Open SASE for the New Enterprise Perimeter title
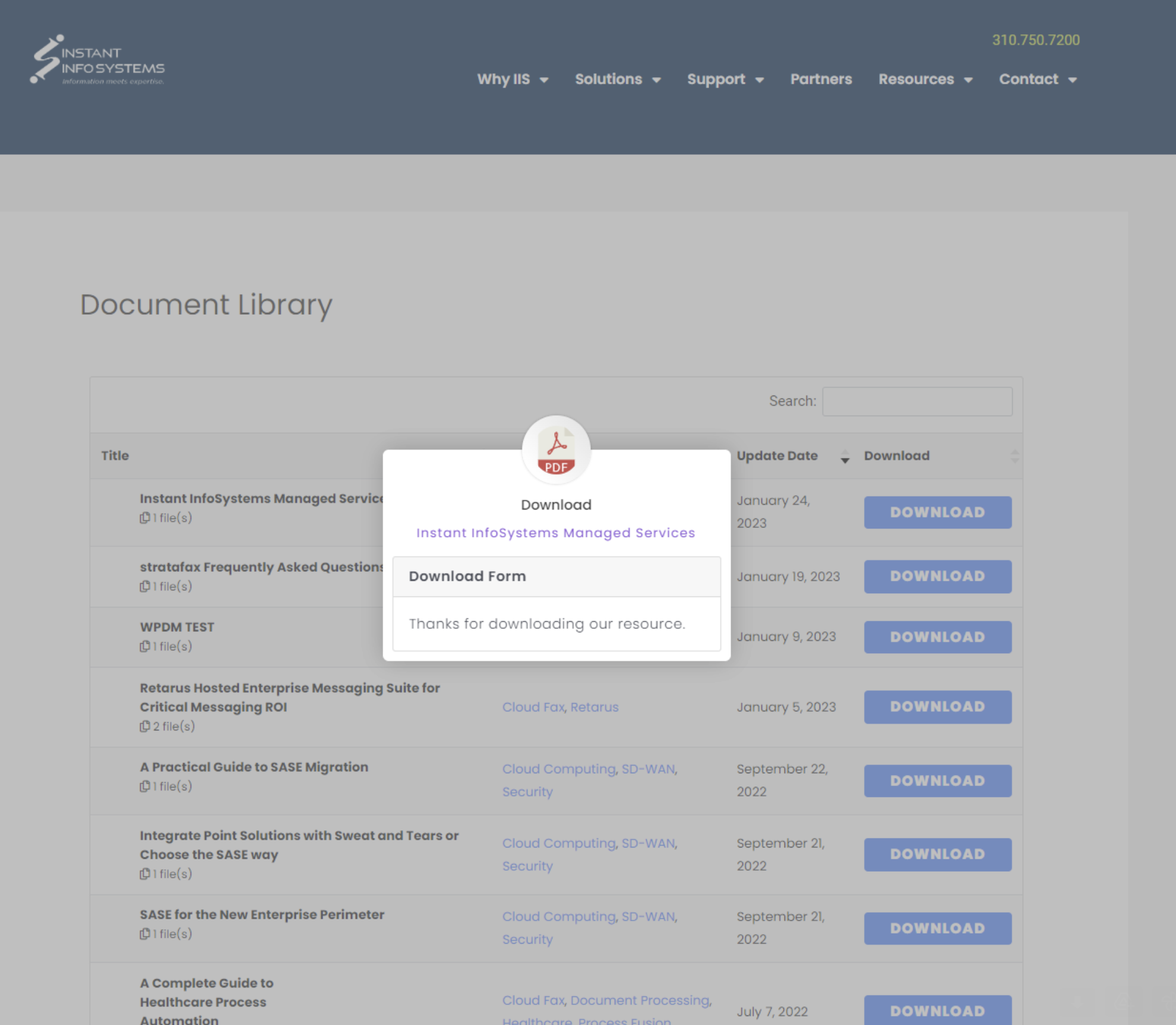Viewport: 1176px width, 1025px height. point(262,915)
